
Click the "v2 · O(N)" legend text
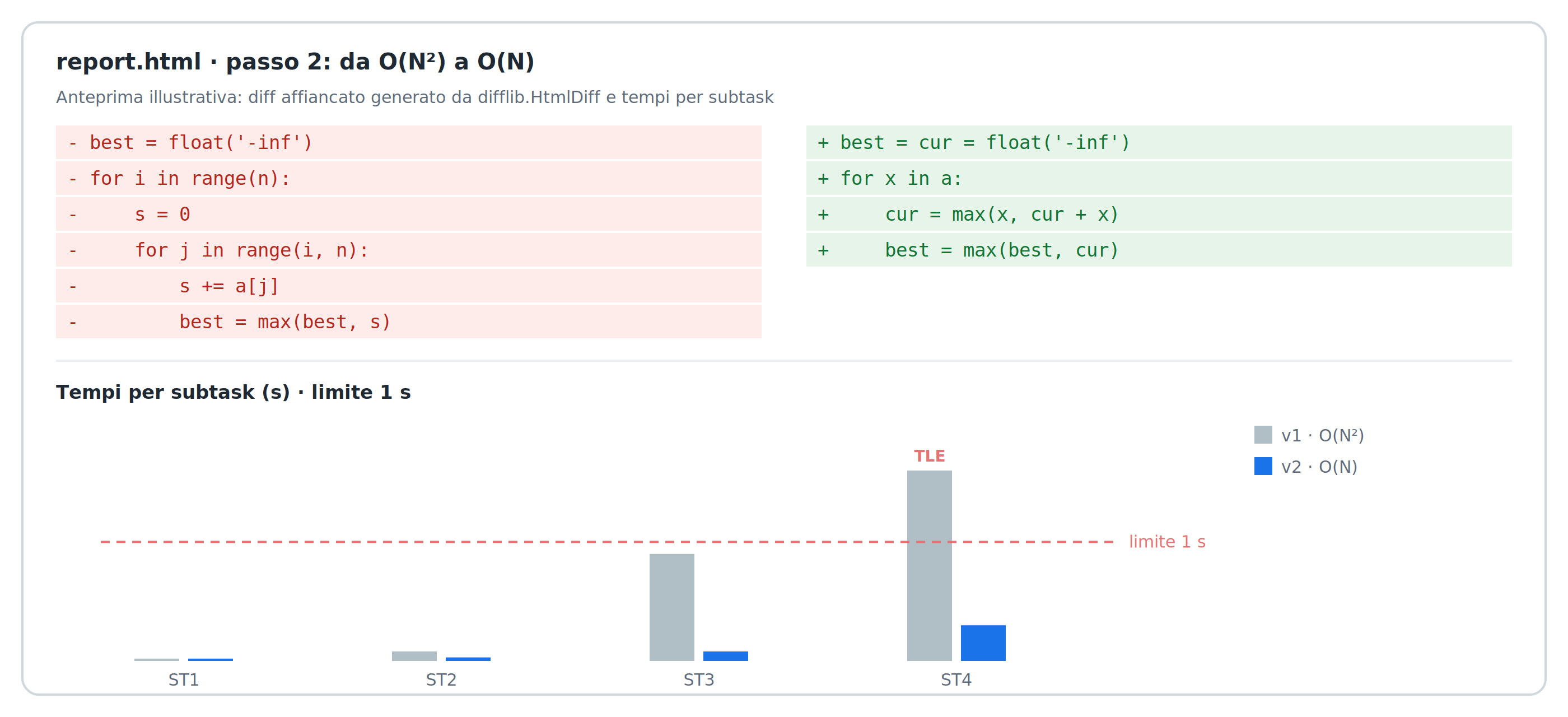pyautogui.click(x=1319, y=467)
